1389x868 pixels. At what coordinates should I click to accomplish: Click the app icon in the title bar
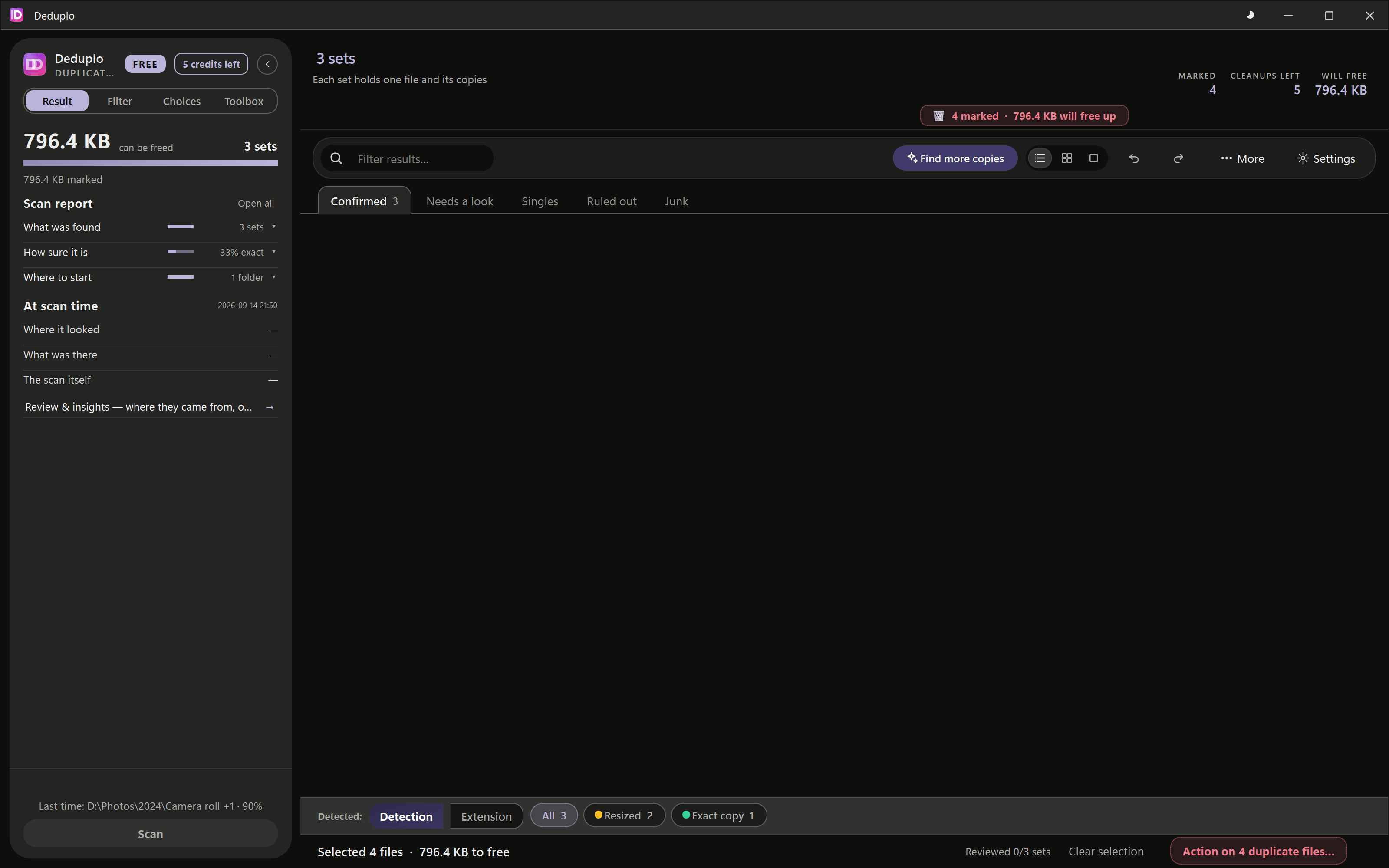(x=16, y=15)
